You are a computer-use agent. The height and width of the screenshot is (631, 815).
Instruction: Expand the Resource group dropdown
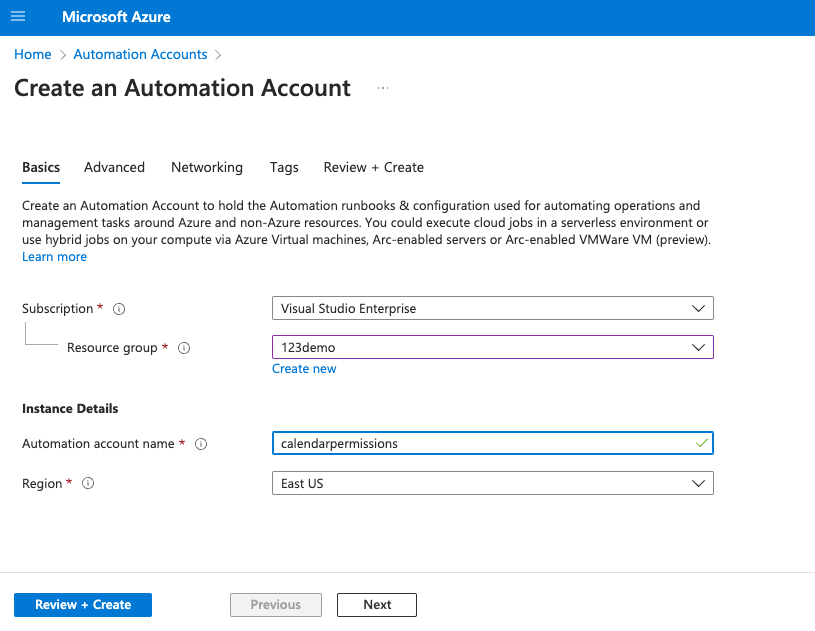492,347
